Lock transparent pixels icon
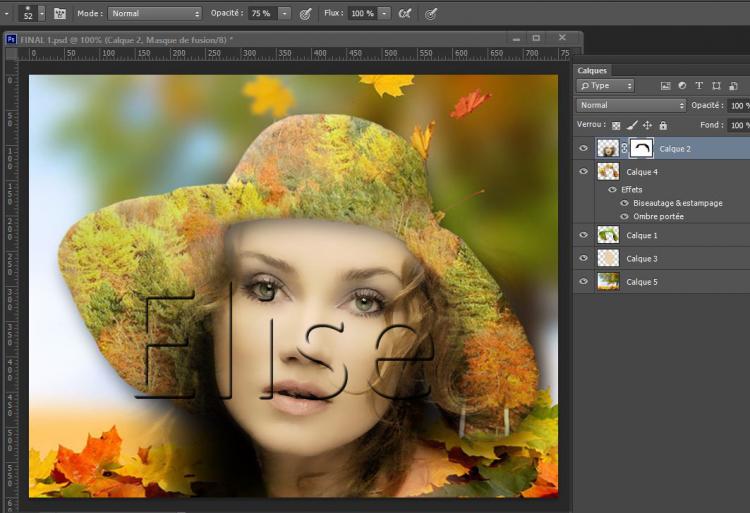 pyautogui.click(x=616, y=126)
